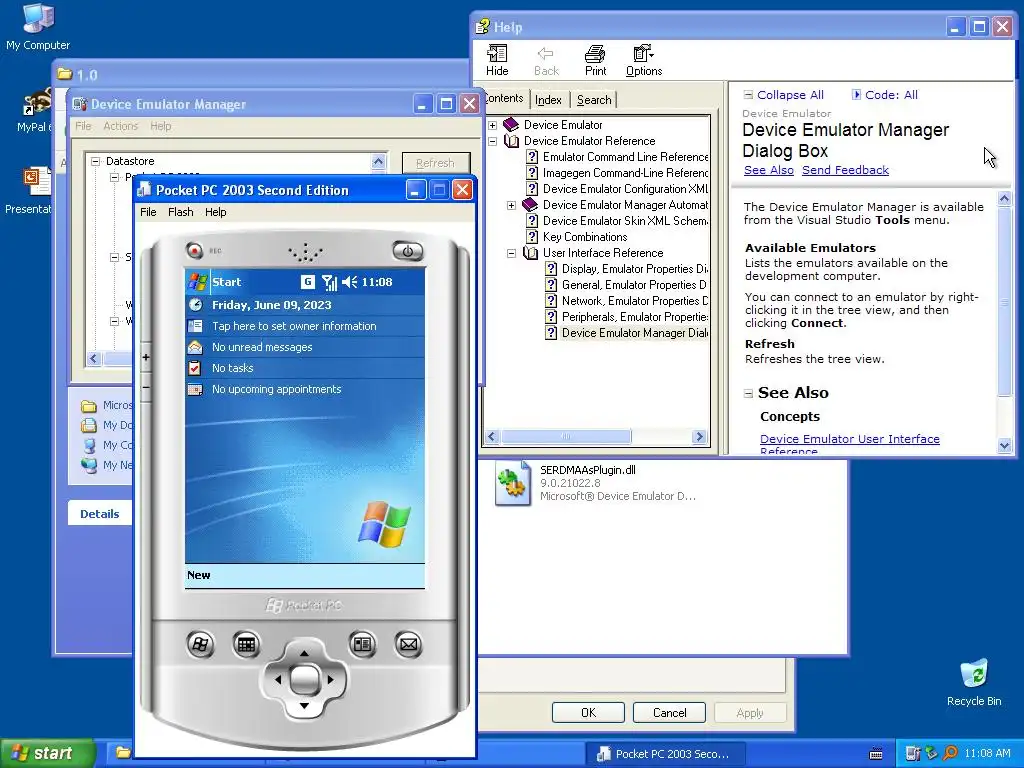Tap the G connectivity icon on Pocket PC
The width and height of the screenshot is (1024, 768).
point(308,282)
